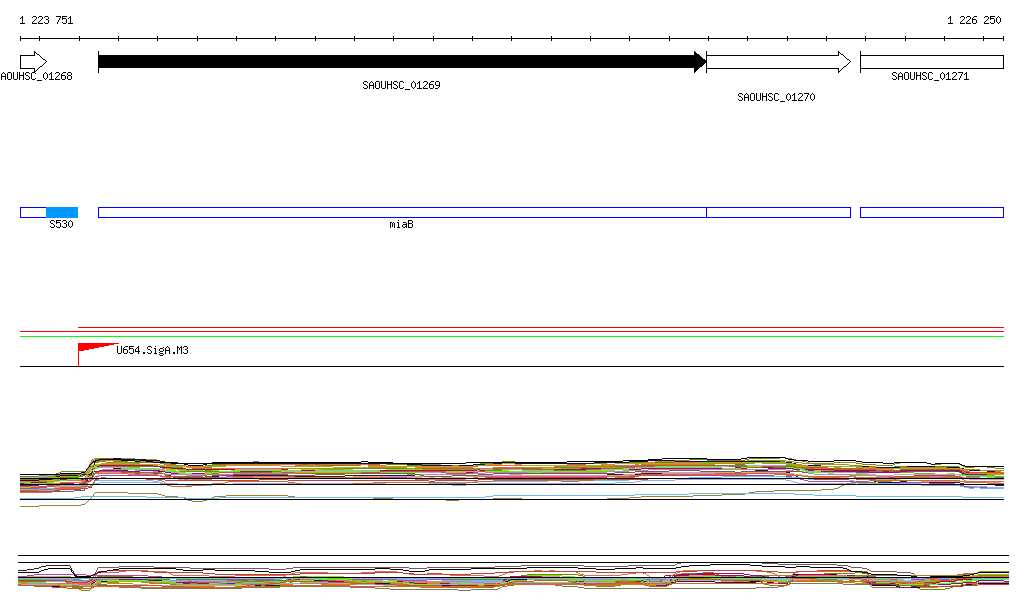Click the black SAOUHSC_01269 gene arrow

coord(400,62)
